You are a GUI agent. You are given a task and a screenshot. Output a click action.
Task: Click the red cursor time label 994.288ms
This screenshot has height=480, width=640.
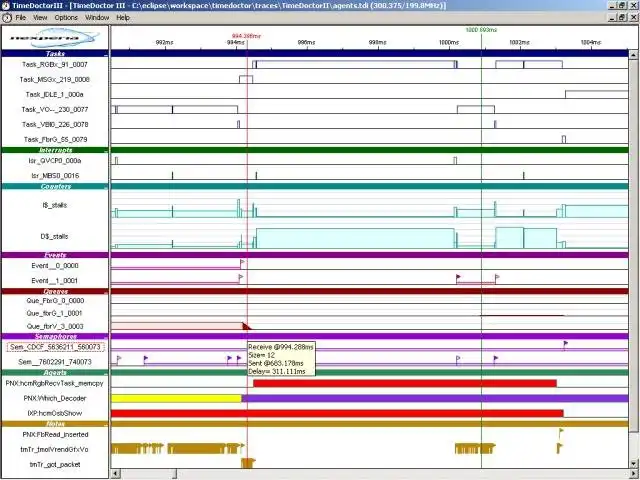pyautogui.click(x=246, y=36)
